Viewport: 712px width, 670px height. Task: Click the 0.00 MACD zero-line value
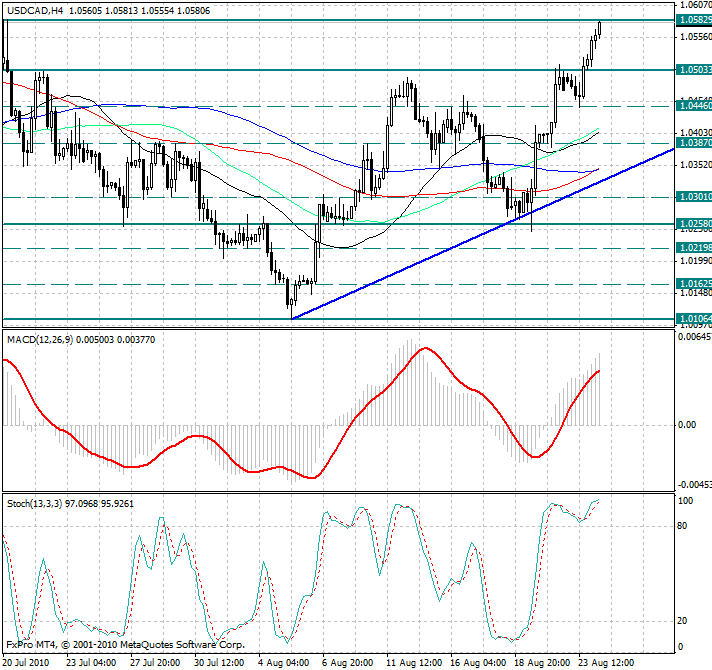tap(687, 425)
